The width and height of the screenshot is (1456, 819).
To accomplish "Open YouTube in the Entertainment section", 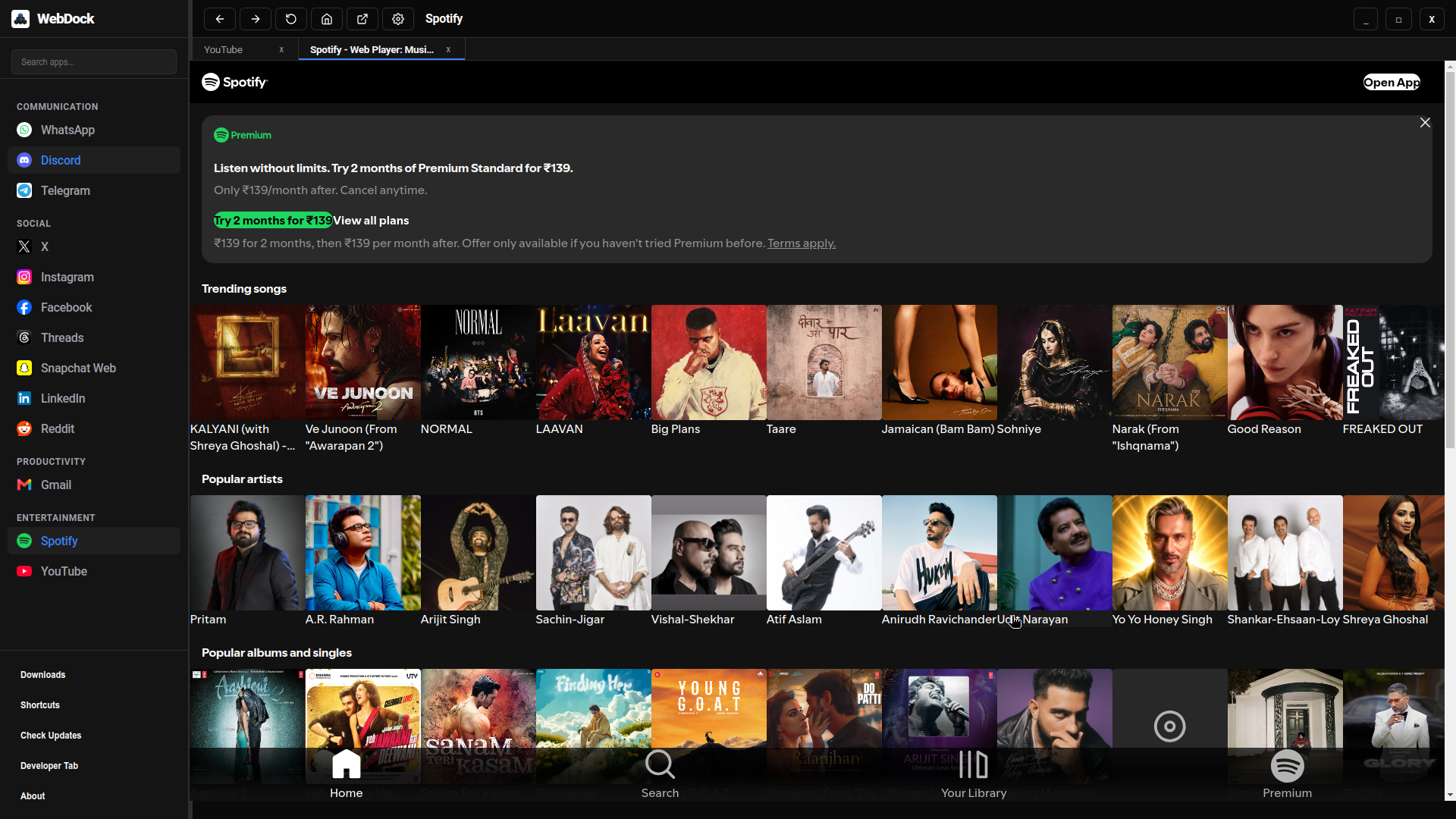I will click(94, 571).
